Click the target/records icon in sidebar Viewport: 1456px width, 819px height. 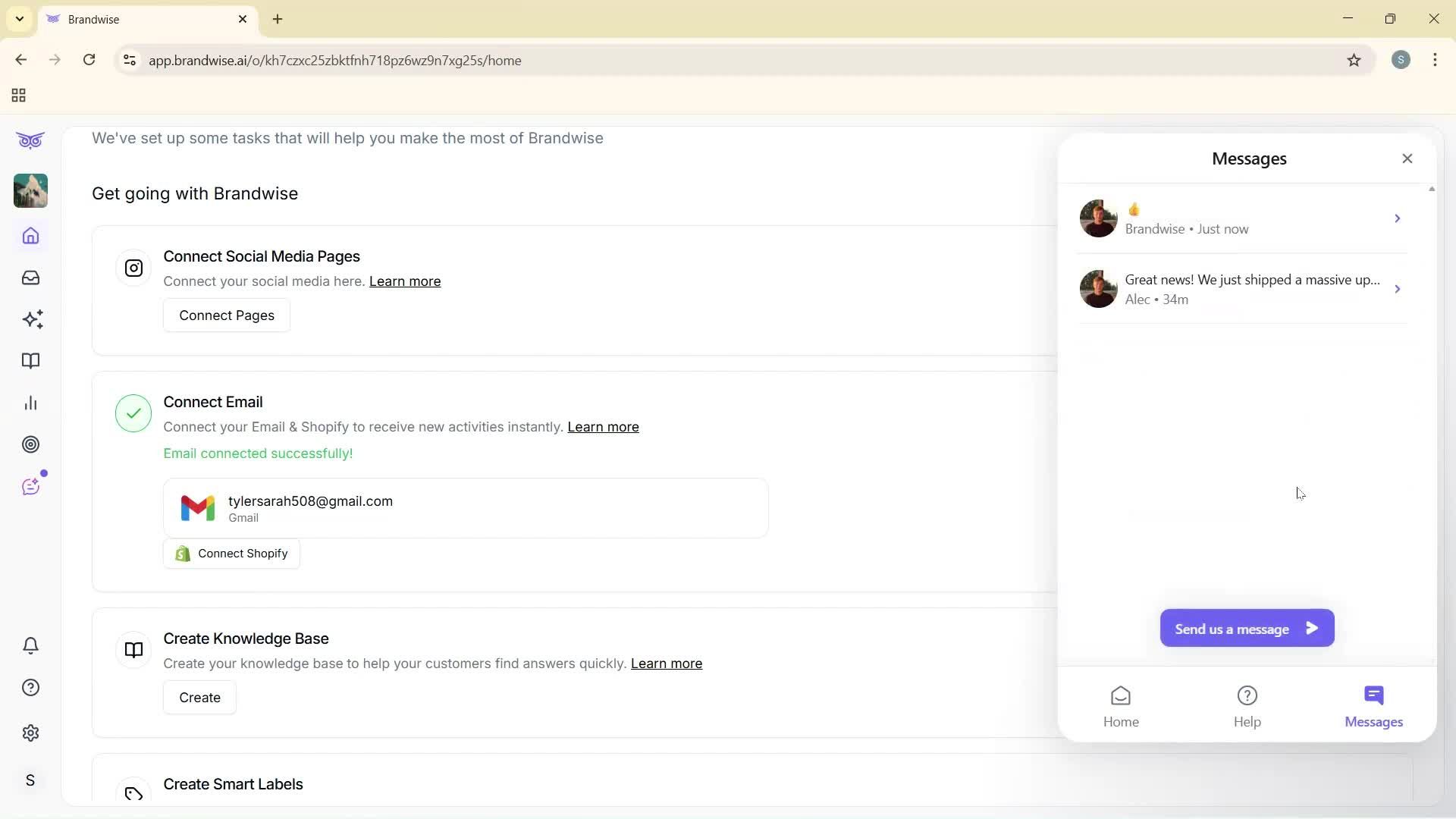[x=30, y=444]
